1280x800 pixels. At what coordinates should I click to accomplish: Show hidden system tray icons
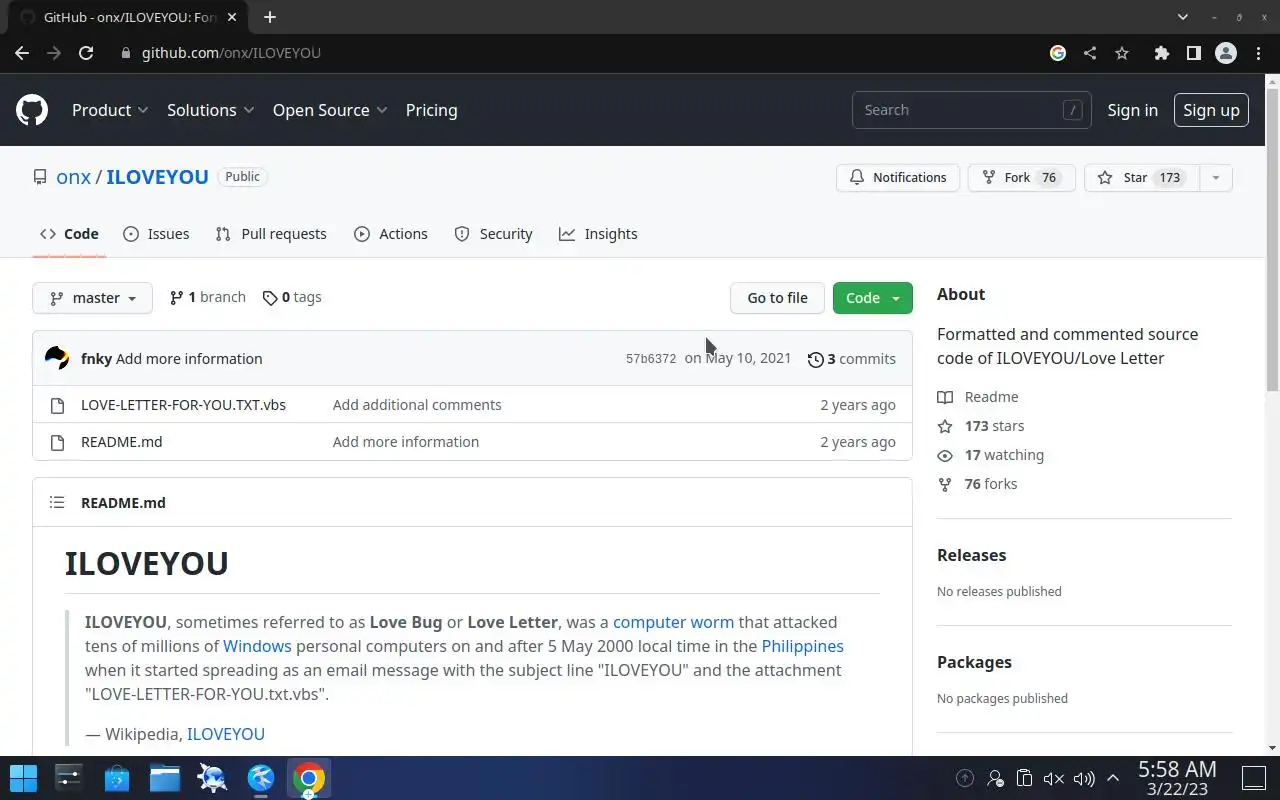tap(1112, 778)
